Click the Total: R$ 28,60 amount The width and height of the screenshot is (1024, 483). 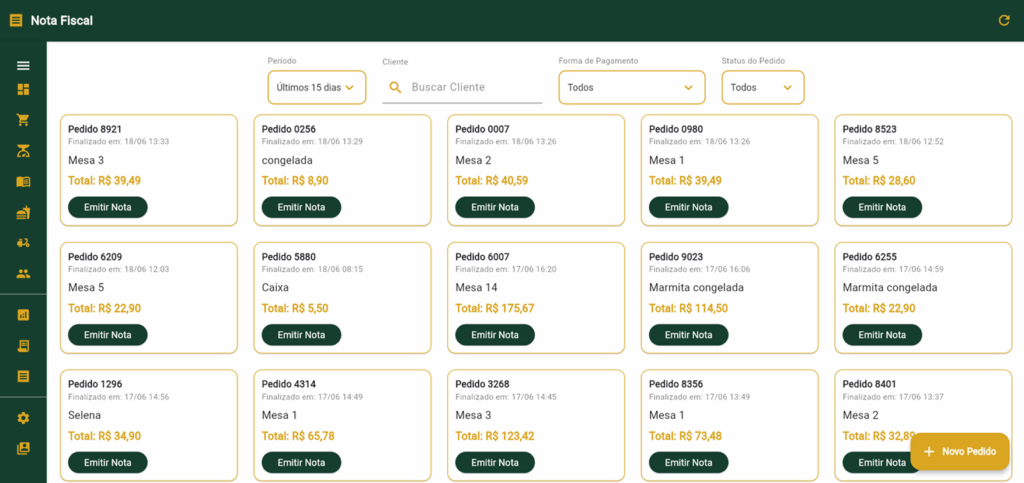tap(879, 181)
